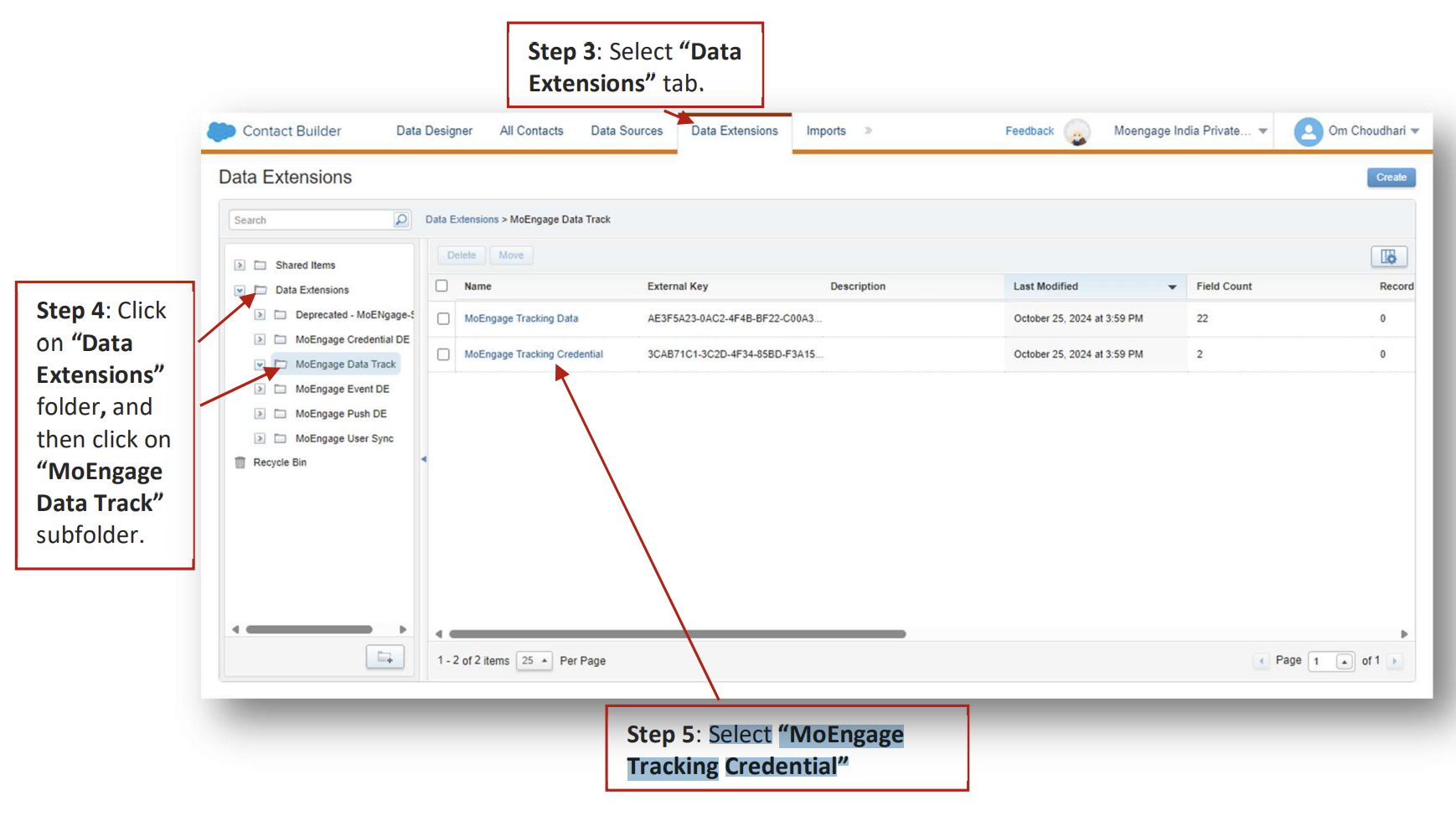
Task: Click the table horizontal scrollbar thumb
Action: pos(677,634)
